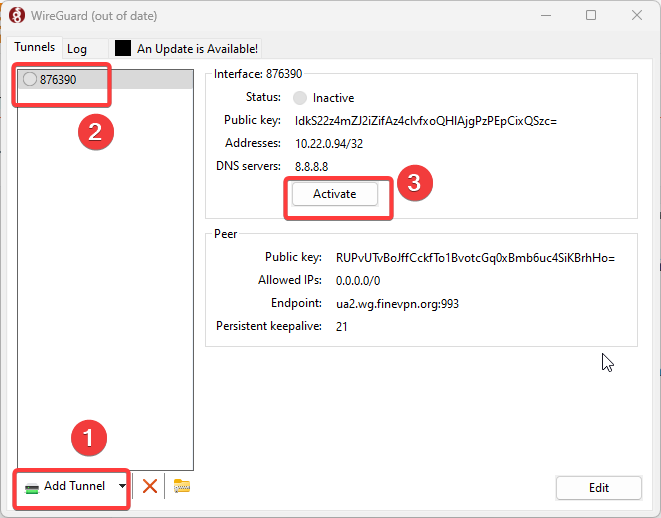
Task: Maximize the WireGuard window
Action: click(x=591, y=16)
